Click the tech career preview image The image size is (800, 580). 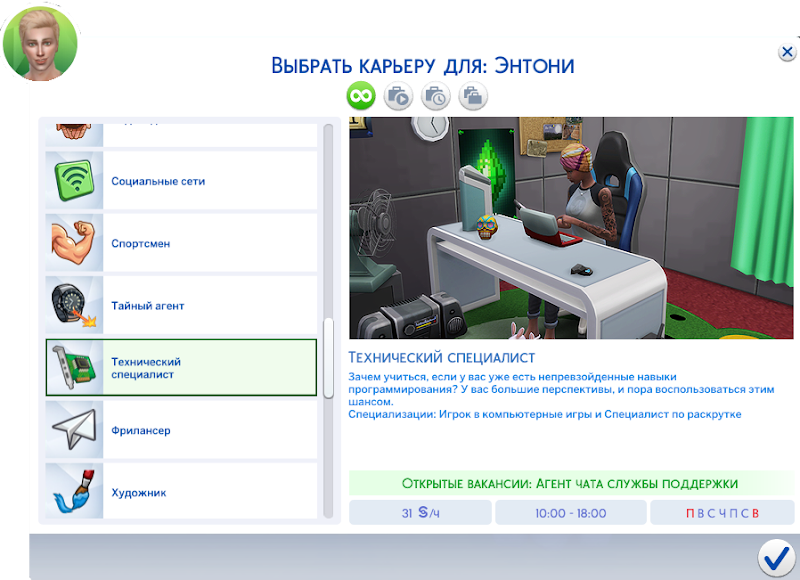click(571, 228)
